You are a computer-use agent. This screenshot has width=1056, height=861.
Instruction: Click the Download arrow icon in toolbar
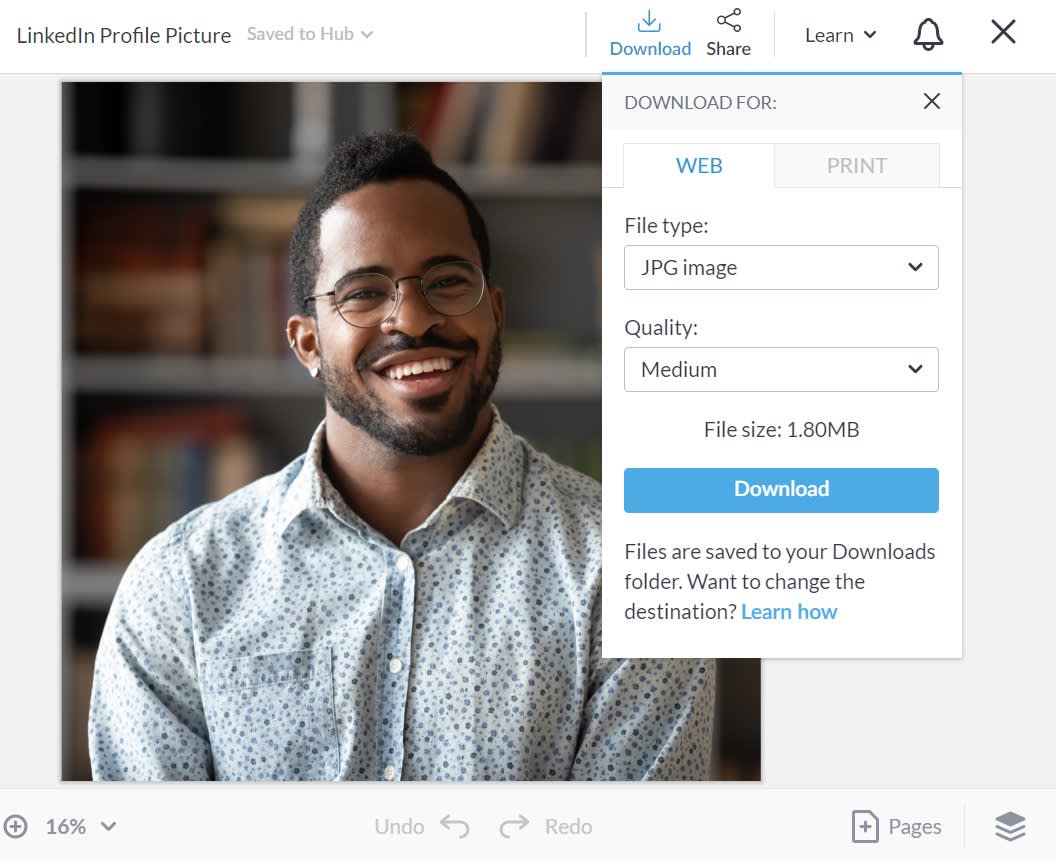point(649,22)
